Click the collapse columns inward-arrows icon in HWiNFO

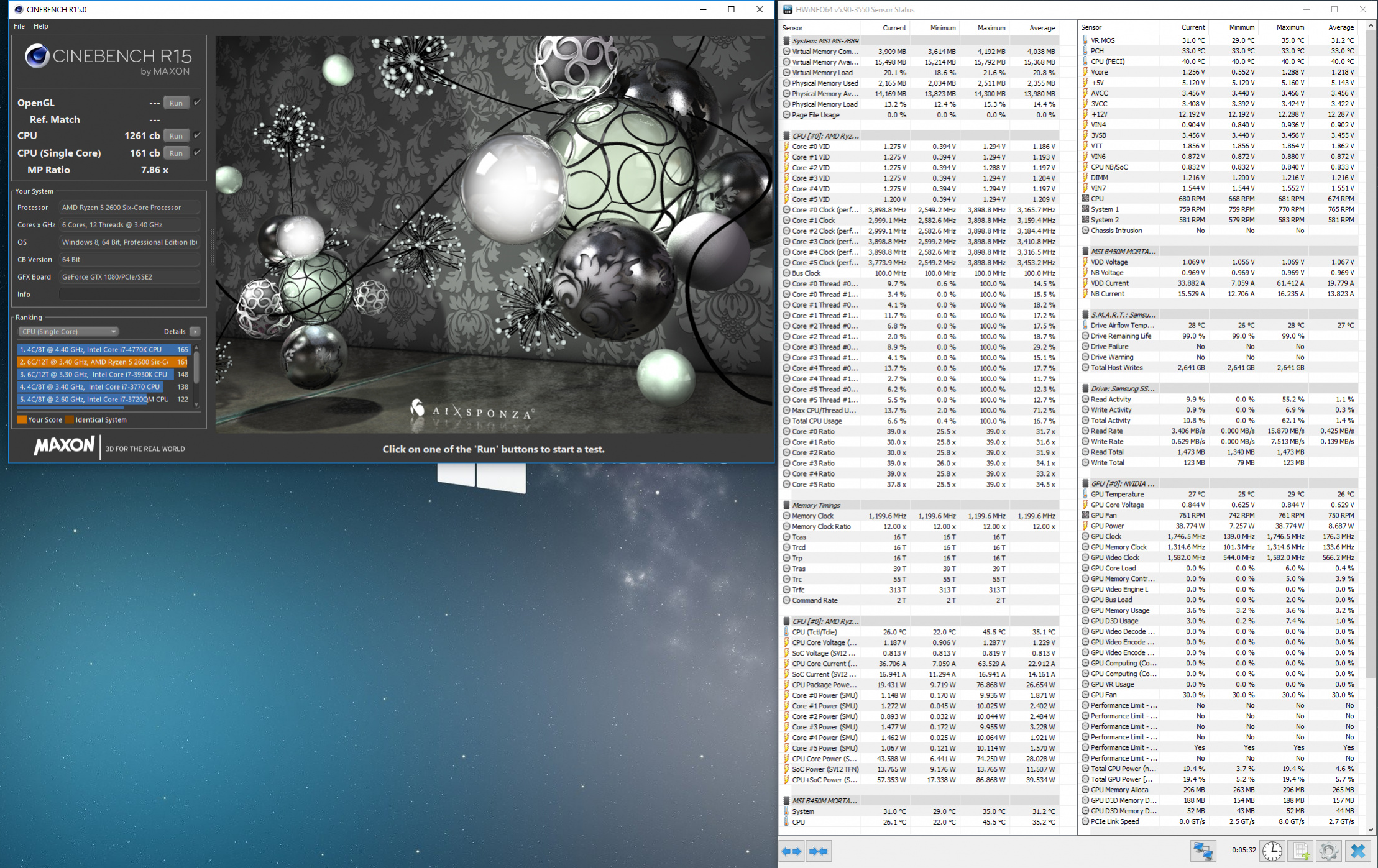point(818,851)
